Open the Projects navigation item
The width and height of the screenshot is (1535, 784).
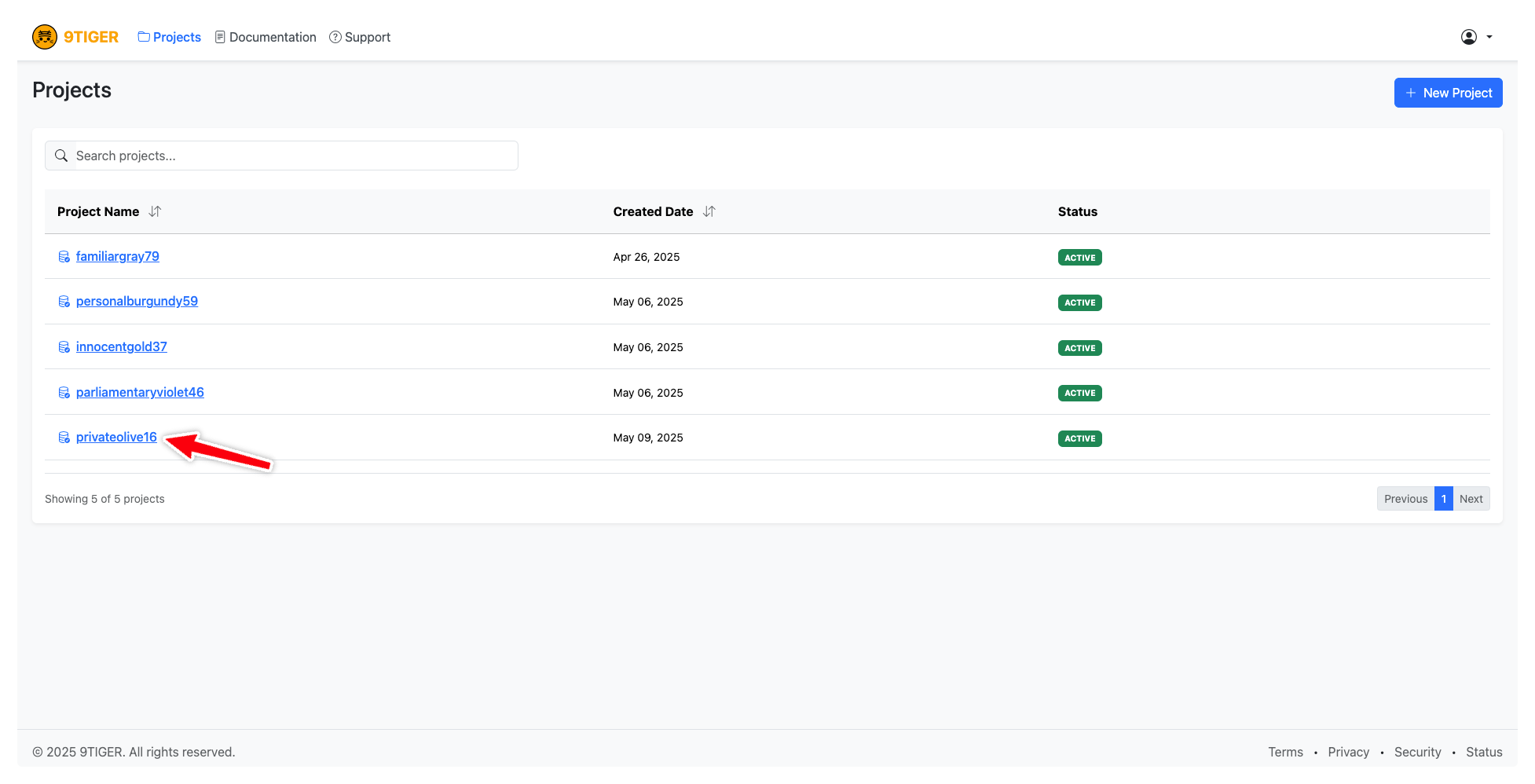[170, 37]
